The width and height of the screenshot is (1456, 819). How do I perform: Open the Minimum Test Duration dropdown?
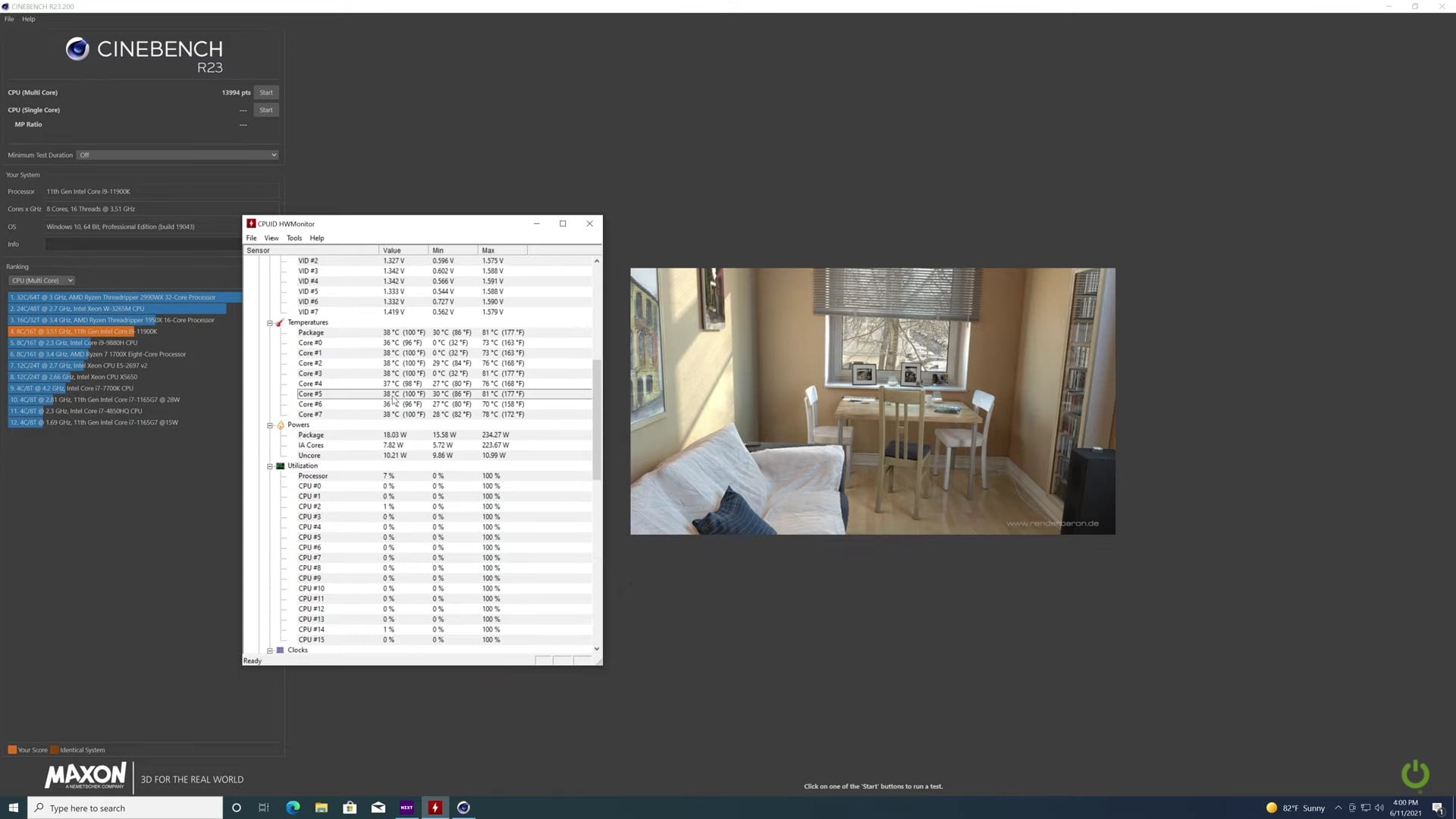click(177, 155)
